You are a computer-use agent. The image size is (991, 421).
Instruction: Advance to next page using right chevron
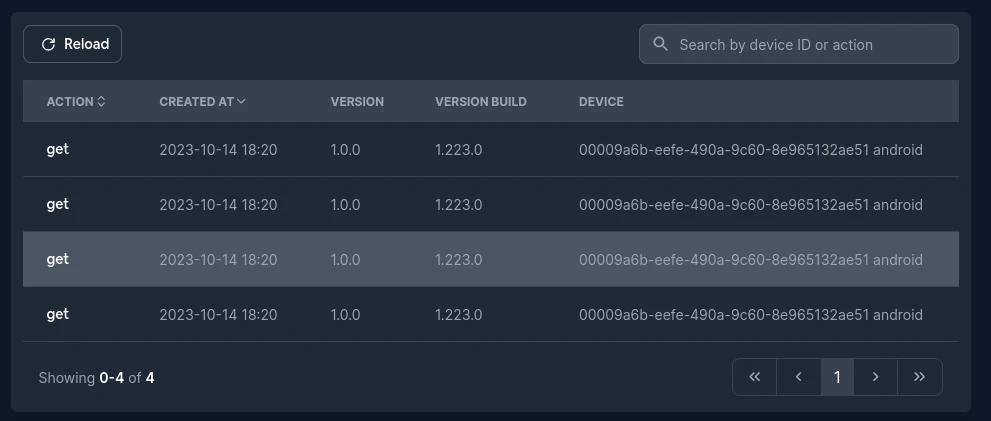click(x=876, y=377)
